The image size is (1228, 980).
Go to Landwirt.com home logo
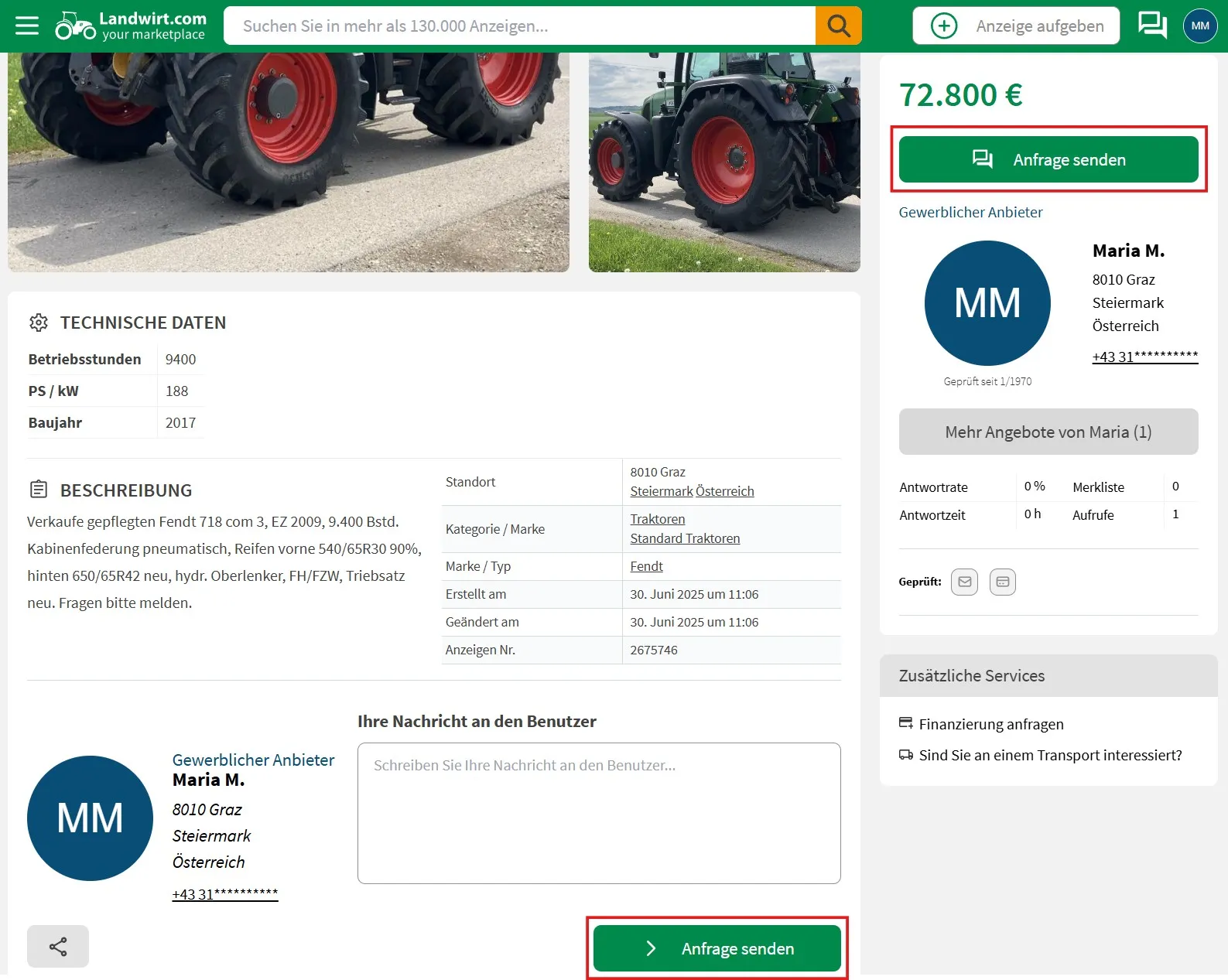[x=131, y=26]
